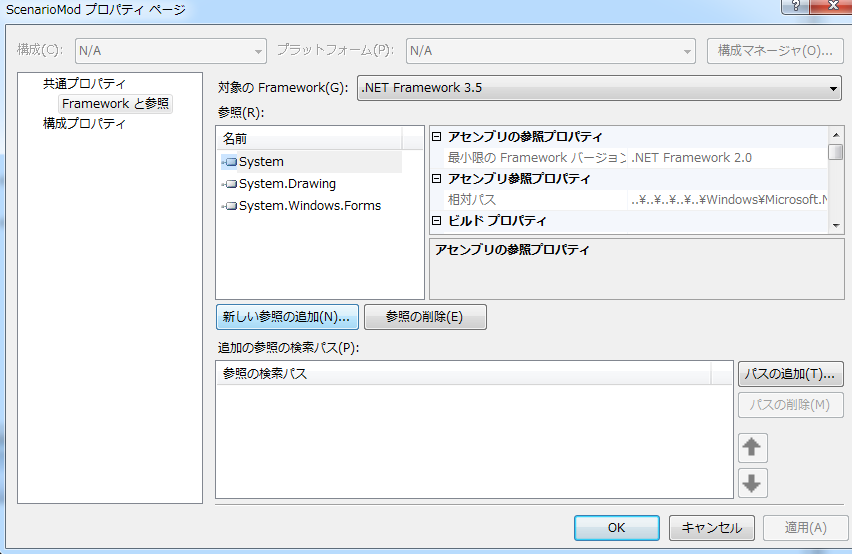The height and width of the screenshot is (554, 852).
Task: Move search path up with arrow button
Action: point(752,447)
